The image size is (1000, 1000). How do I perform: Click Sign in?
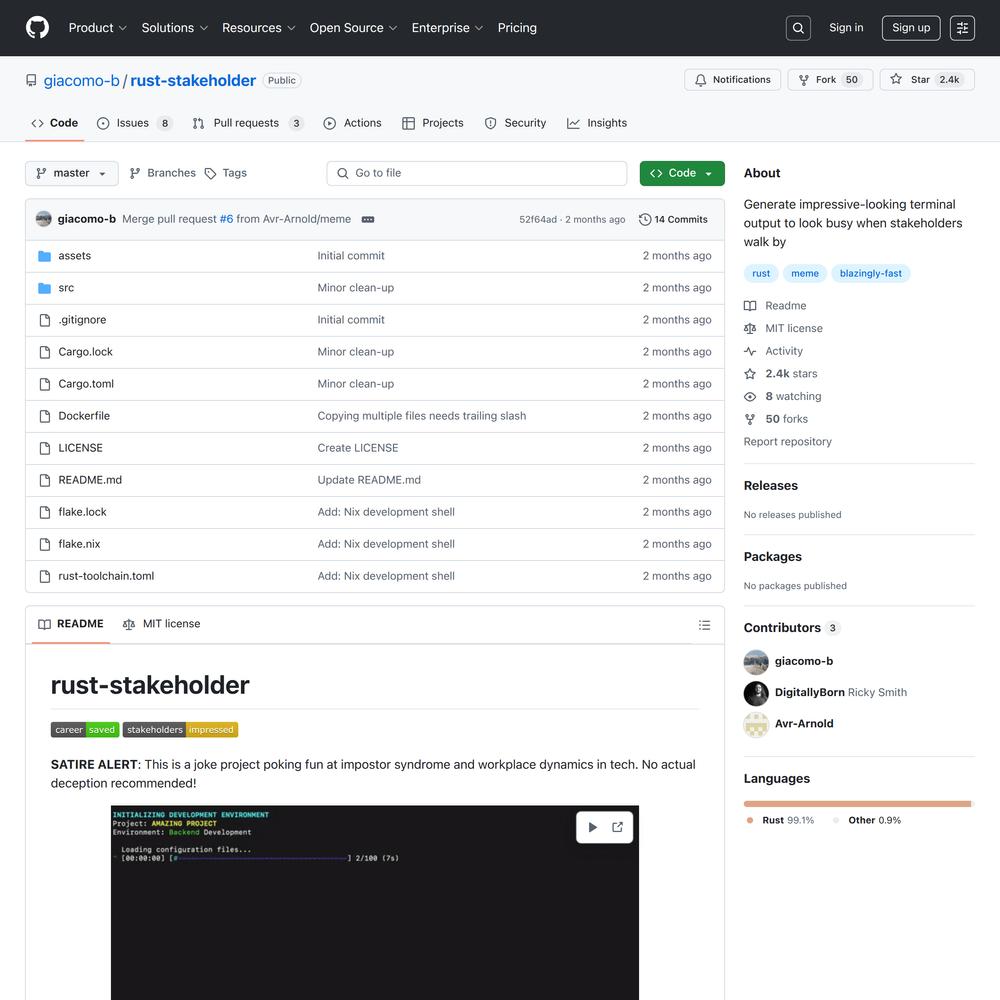[x=846, y=28]
